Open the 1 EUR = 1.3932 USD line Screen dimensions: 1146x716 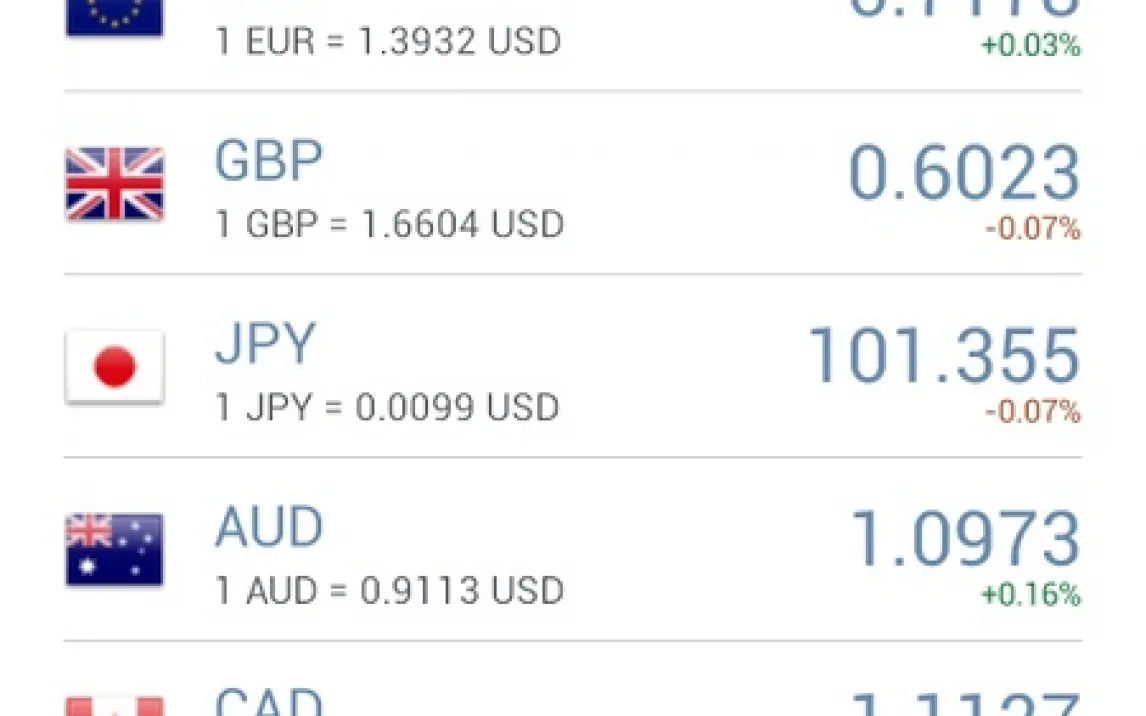388,42
